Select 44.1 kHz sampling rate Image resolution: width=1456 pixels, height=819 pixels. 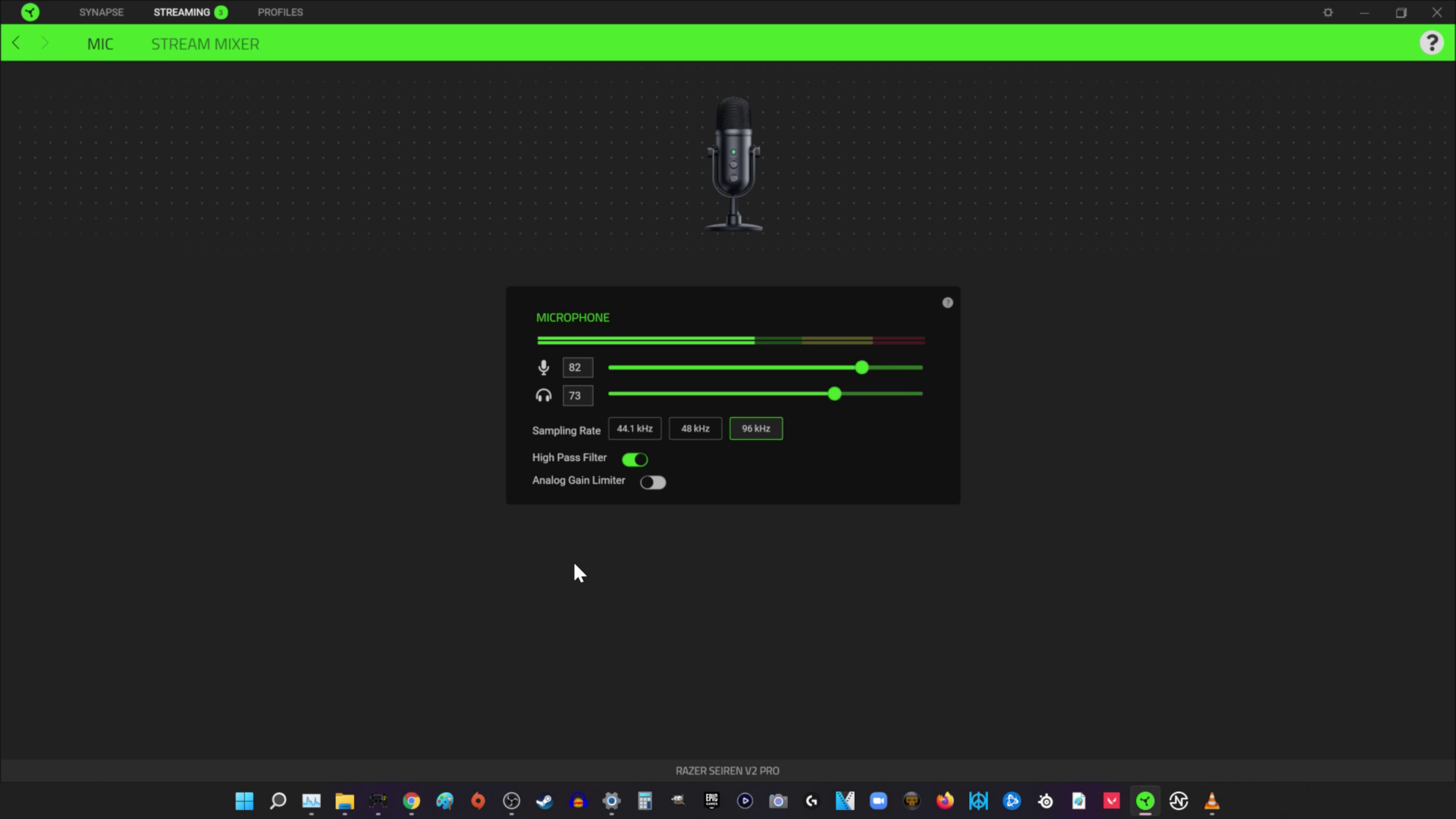635,428
